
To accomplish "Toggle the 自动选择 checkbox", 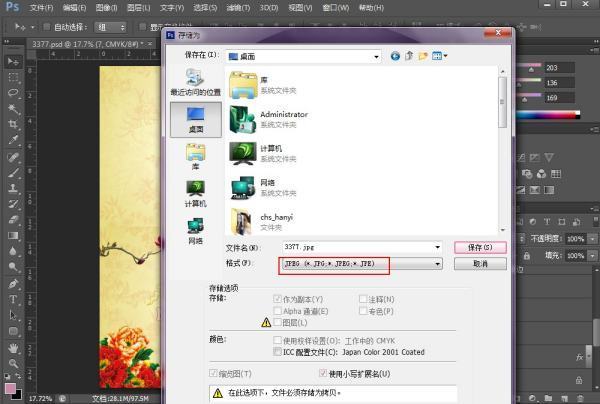I will [47, 27].
